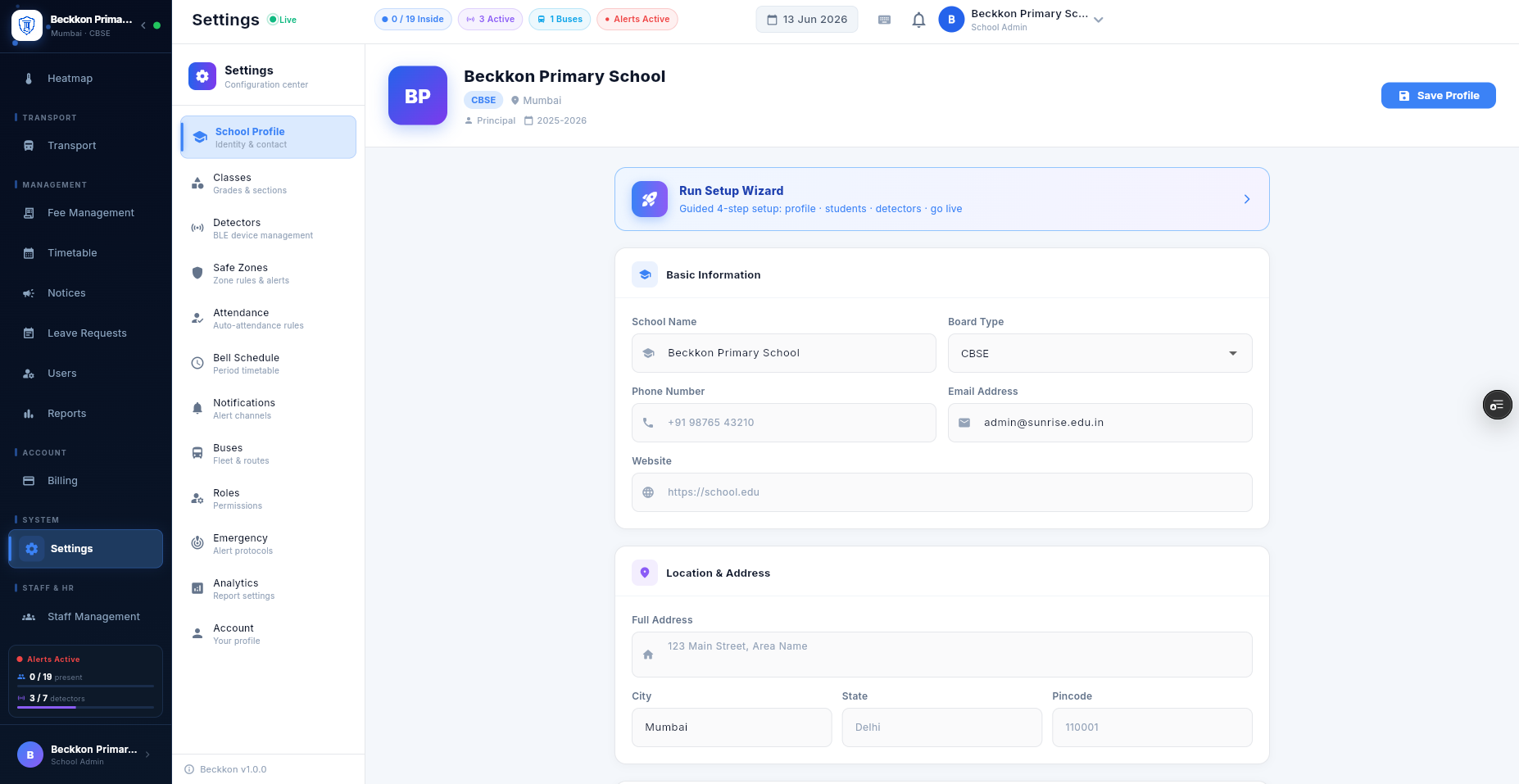Open notifications via the top bar bell icon
This screenshot has height=784, width=1519.
tap(918, 20)
